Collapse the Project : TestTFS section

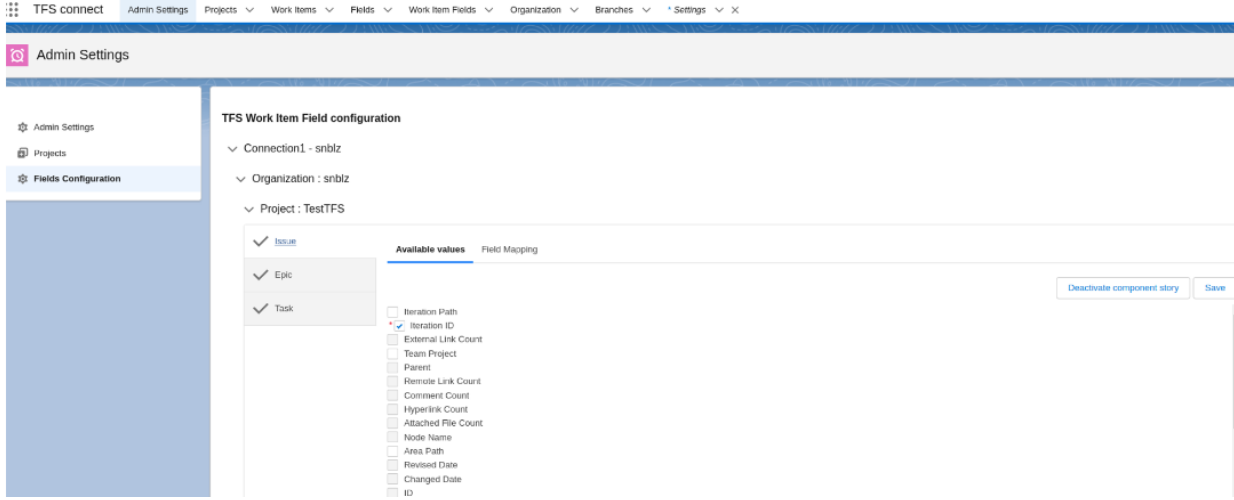(248, 210)
